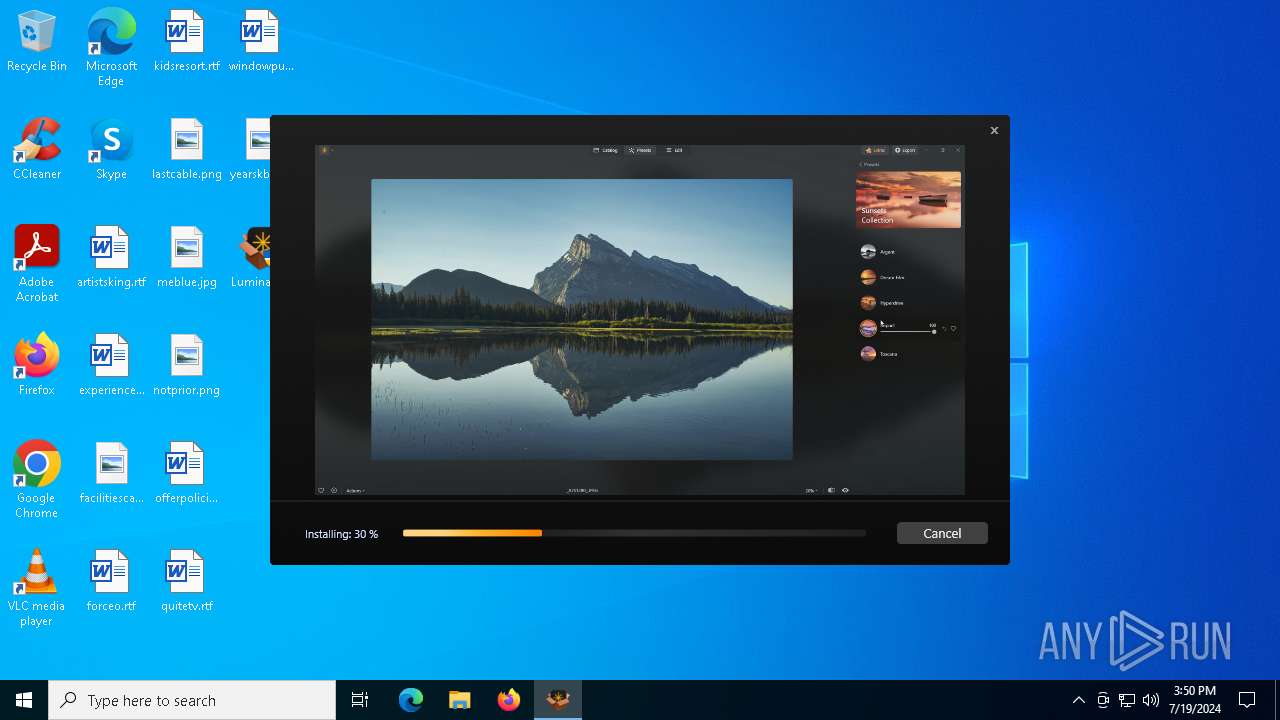
Task: Select the lastcable.png image file
Action: pos(186,150)
